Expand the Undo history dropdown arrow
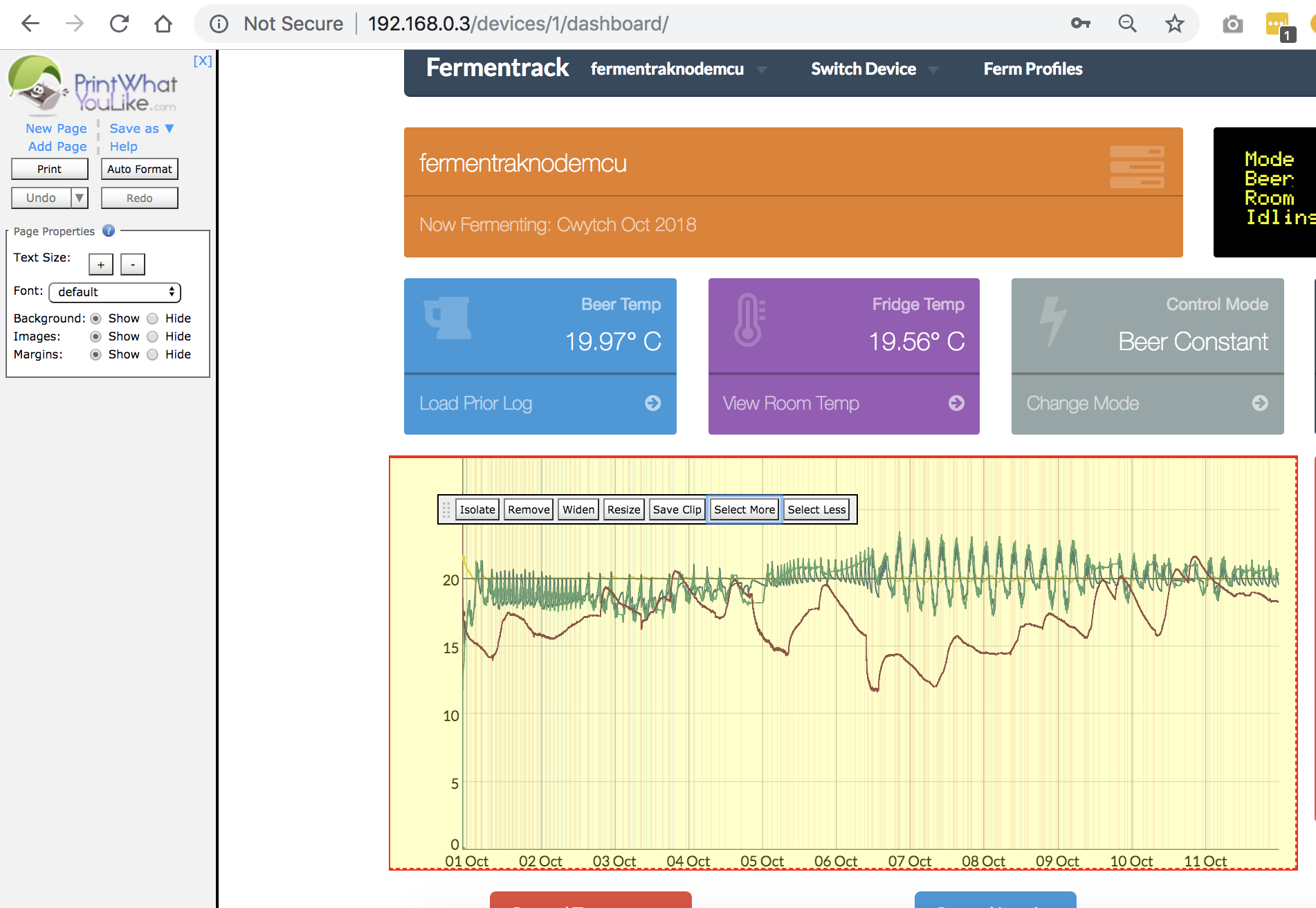Image resolution: width=1316 pixels, height=908 pixels. 80,198
